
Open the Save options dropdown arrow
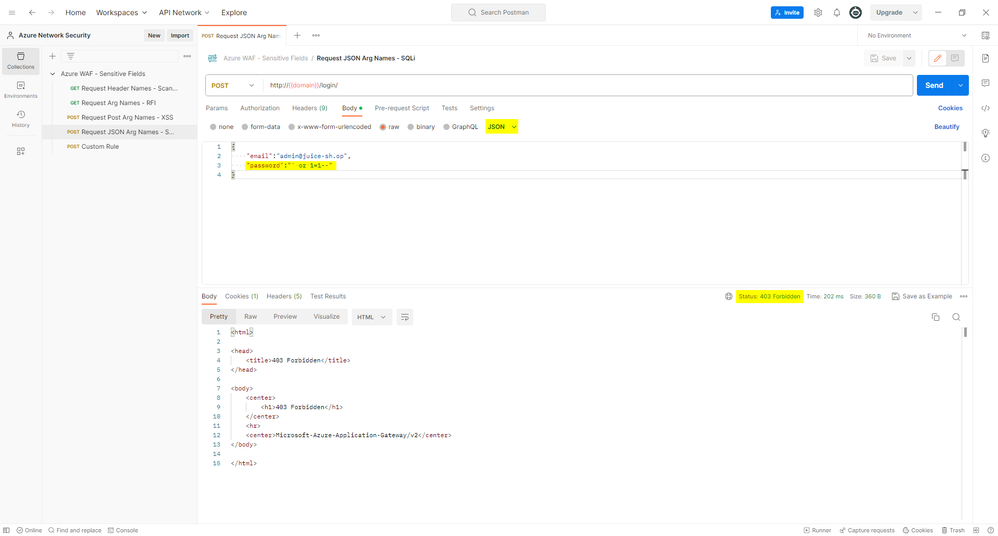pos(909,59)
